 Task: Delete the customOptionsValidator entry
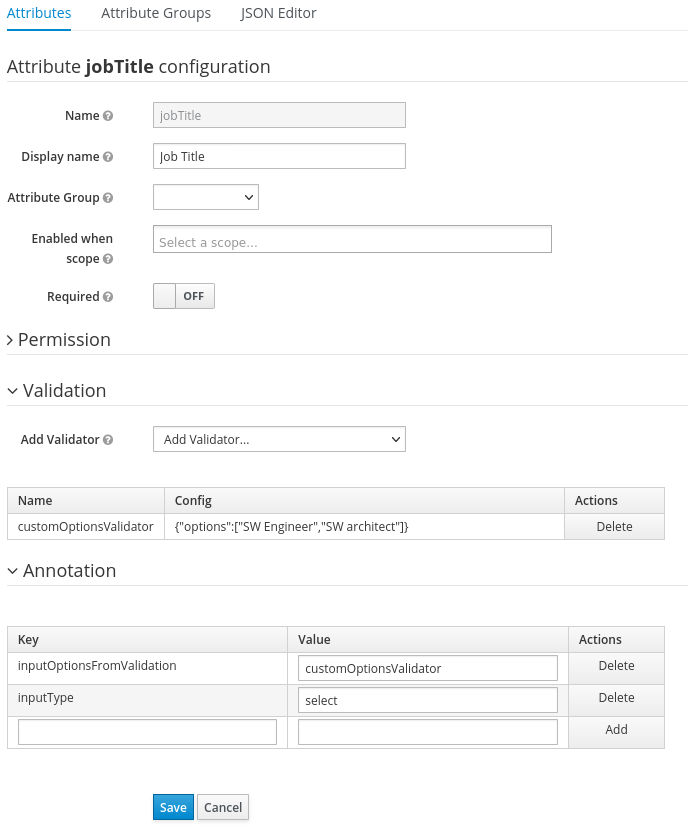(614, 526)
